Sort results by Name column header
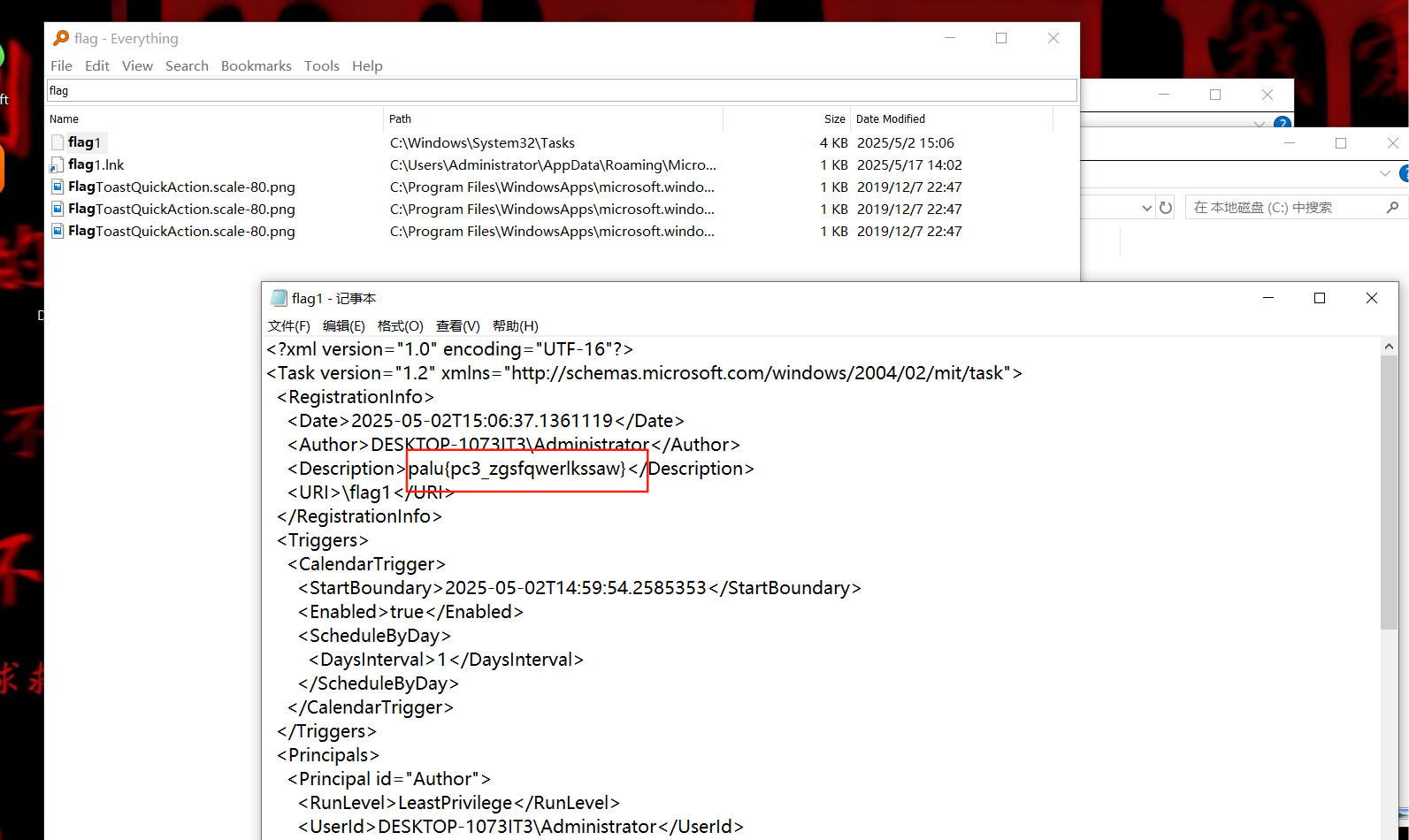This screenshot has width=1409, height=840. tap(215, 118)
